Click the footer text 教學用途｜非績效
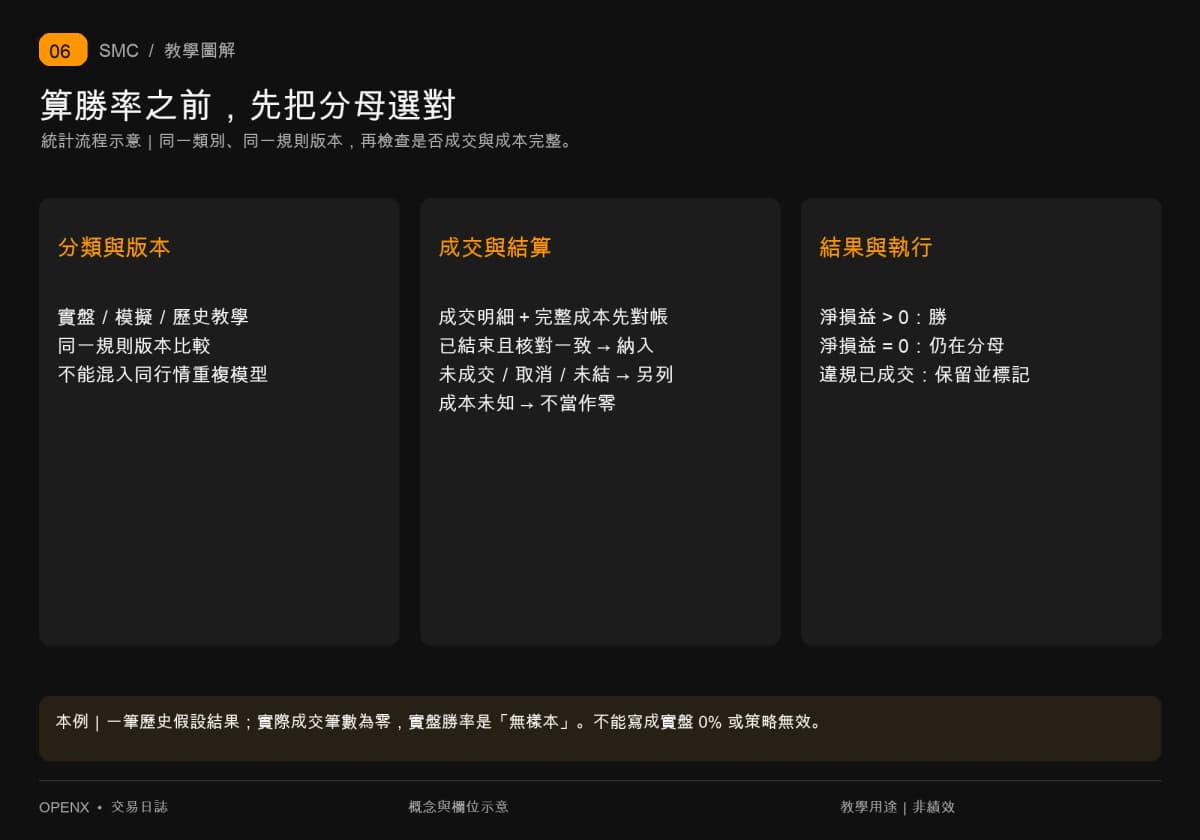 [898, 807]
